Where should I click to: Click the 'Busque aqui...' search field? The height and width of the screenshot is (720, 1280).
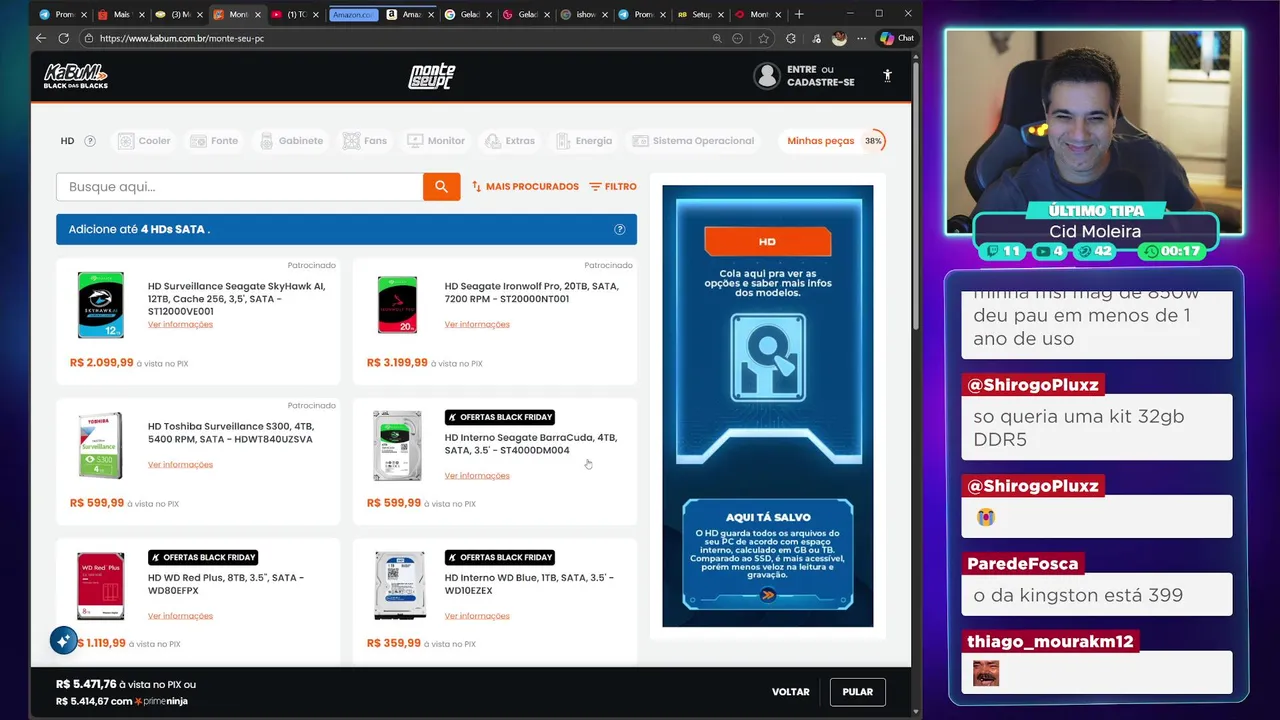pyautogui.click(x=239, y=187)
